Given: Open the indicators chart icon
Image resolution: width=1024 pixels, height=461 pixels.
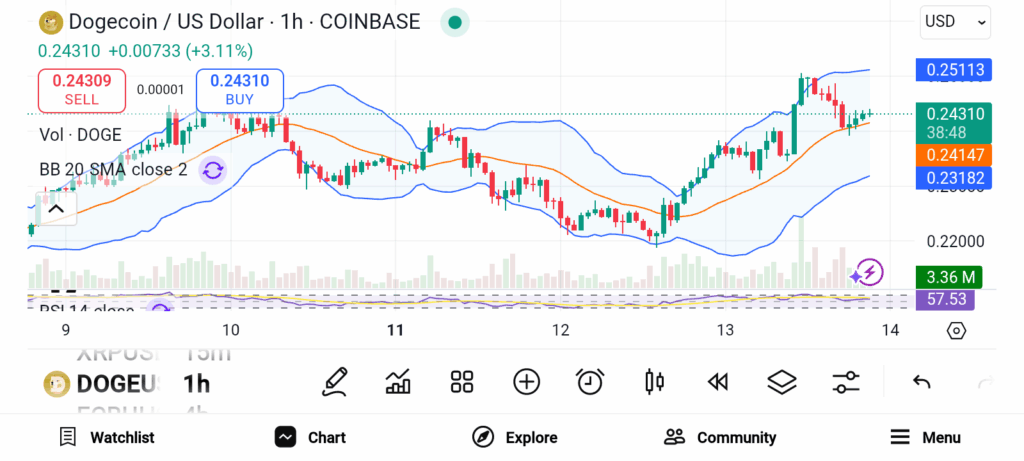Looking at the screenshot, I should (398, 382).
